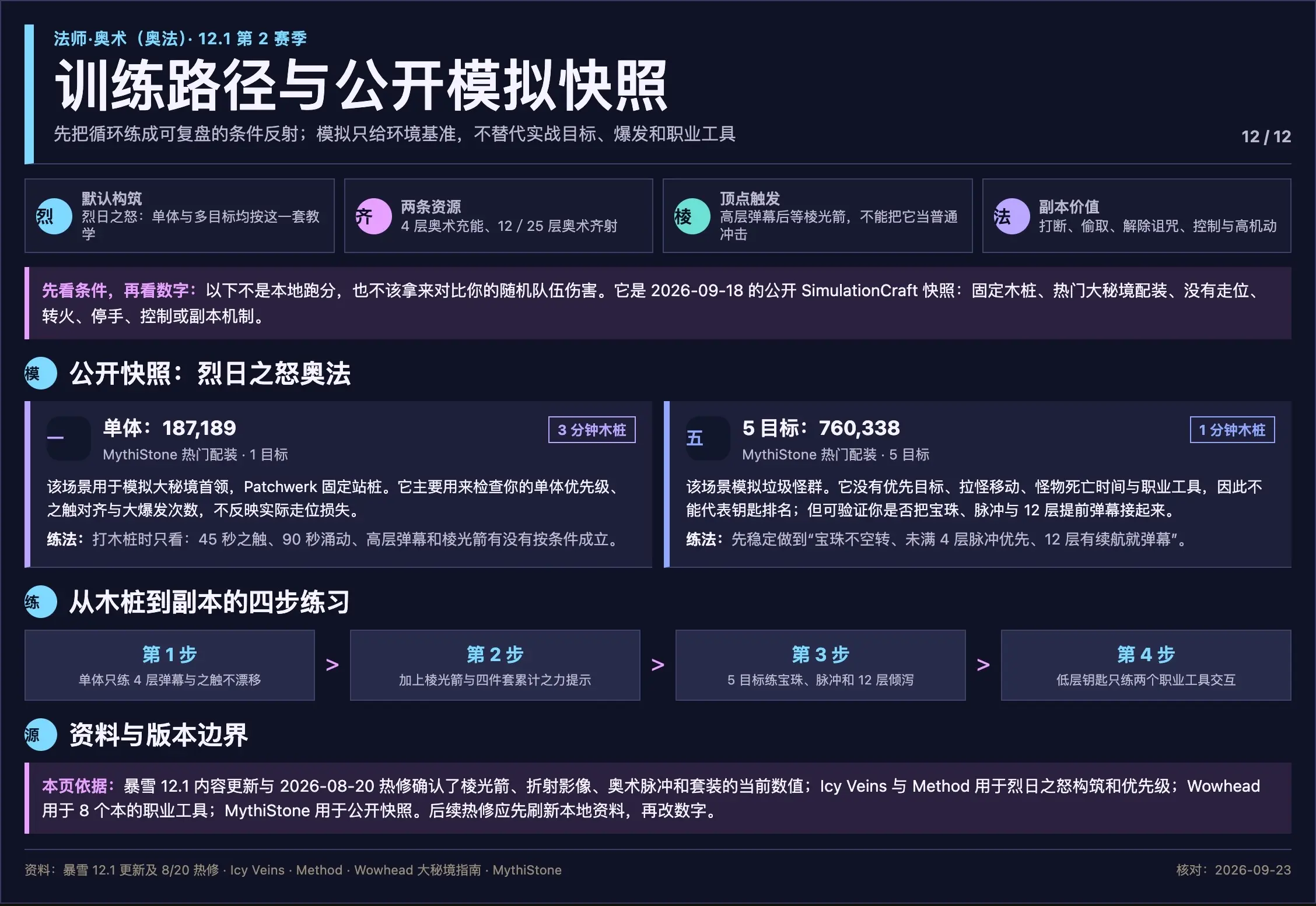This screenshot has height=906, width=1316.
Task: Click the arrow between 第 2 步 and 第 3 步
Action: [658, 665]
